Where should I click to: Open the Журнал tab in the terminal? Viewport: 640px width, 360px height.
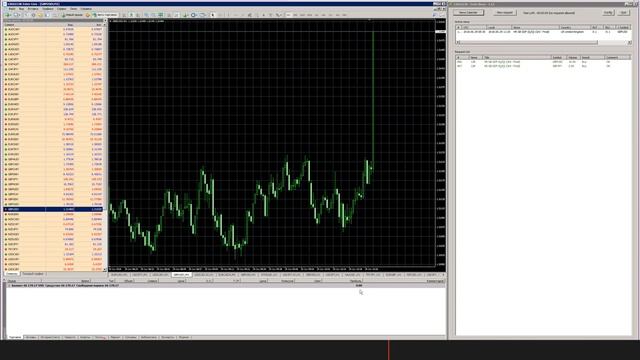[x=184, y=338]
